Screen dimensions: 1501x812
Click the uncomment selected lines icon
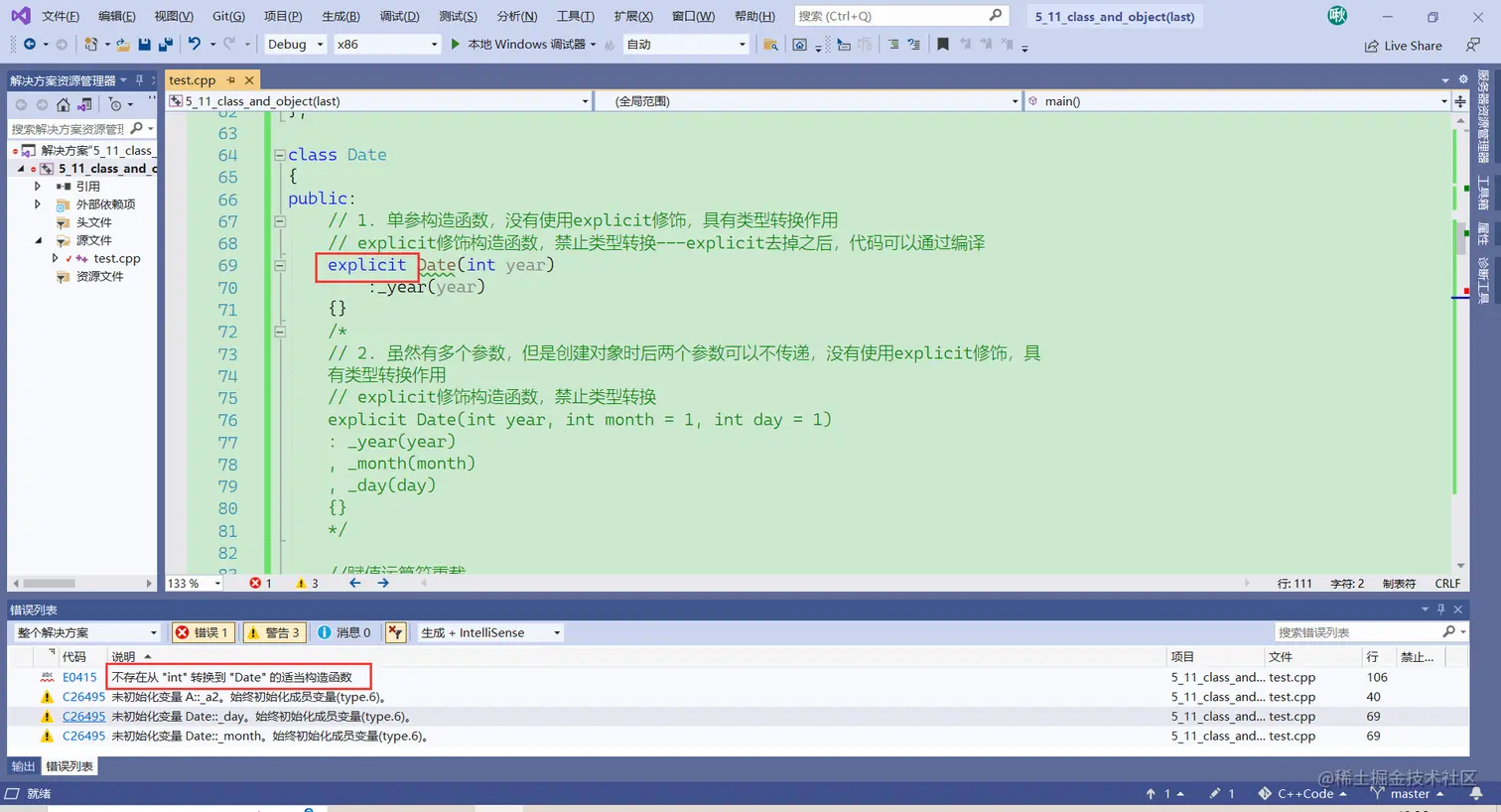914,45
